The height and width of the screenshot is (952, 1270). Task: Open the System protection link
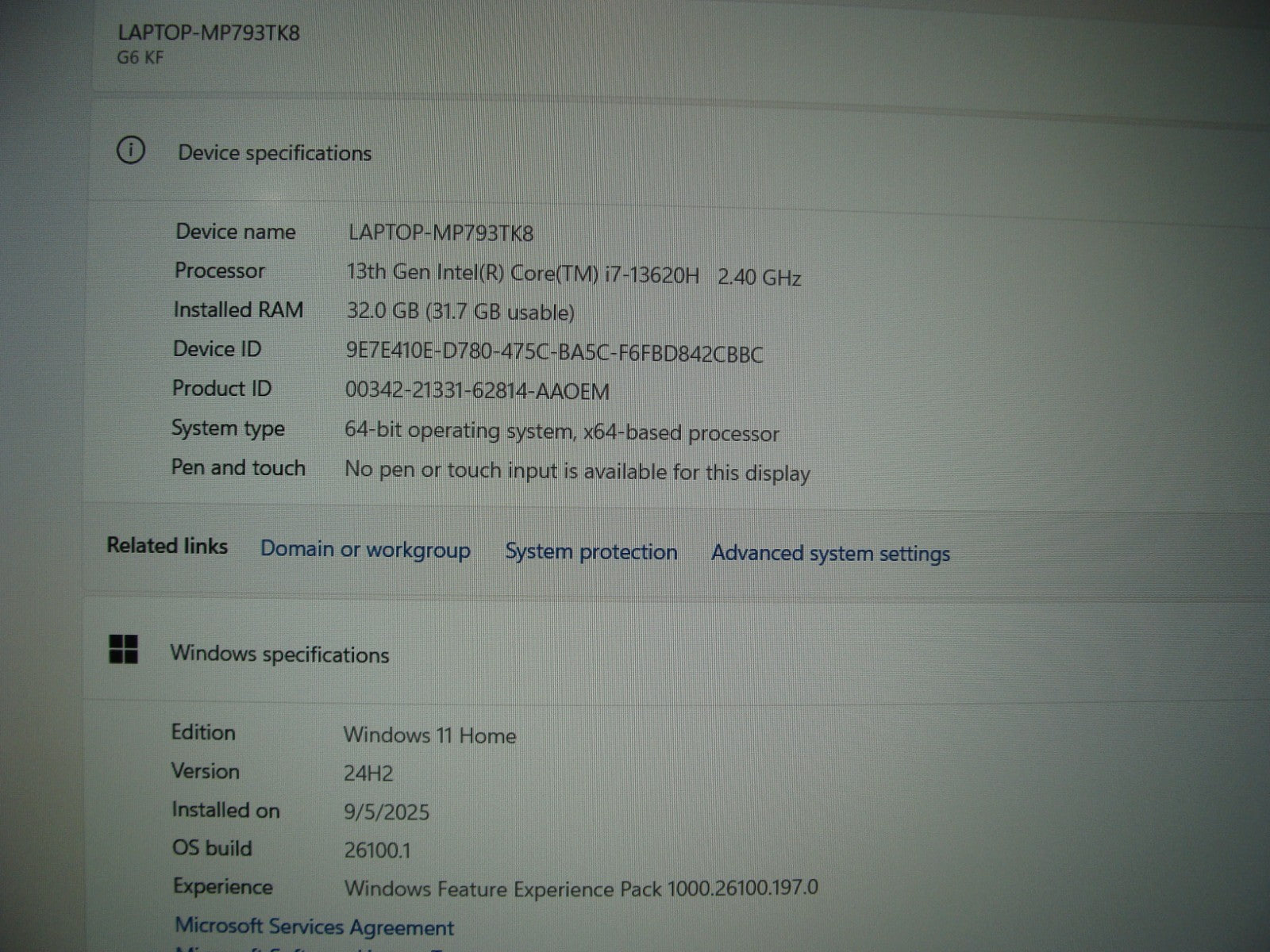click(x=591, y=552)
